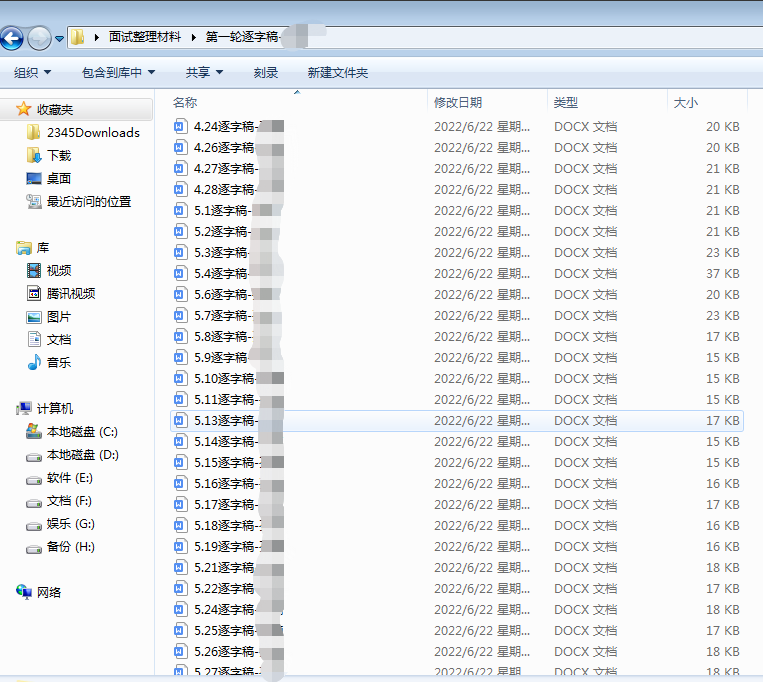
Task: Expand arrow before 面试整理材料 in address bar
Action: [x=97, y=37]
